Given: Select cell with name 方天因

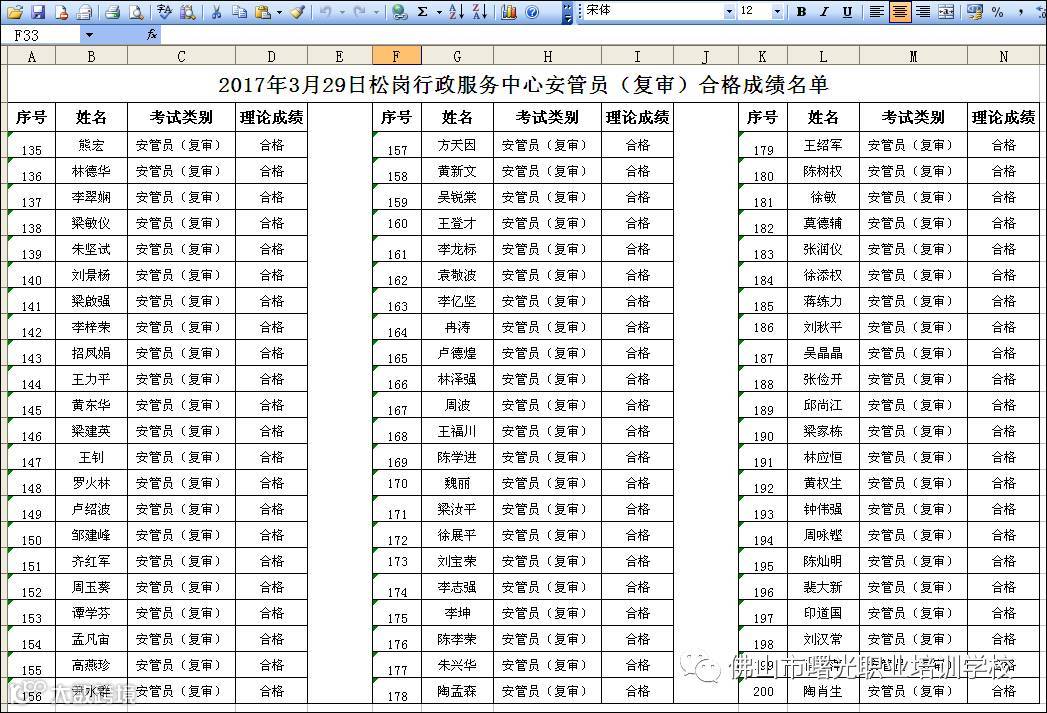Looking at the screenshot, I should (457, 145).
